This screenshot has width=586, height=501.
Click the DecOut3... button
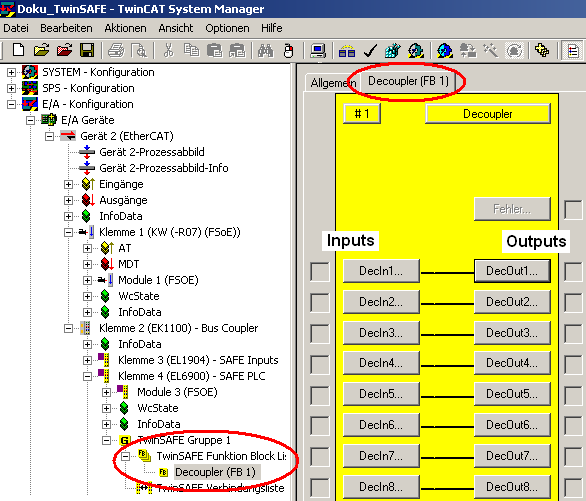click(x=512, y=333)
